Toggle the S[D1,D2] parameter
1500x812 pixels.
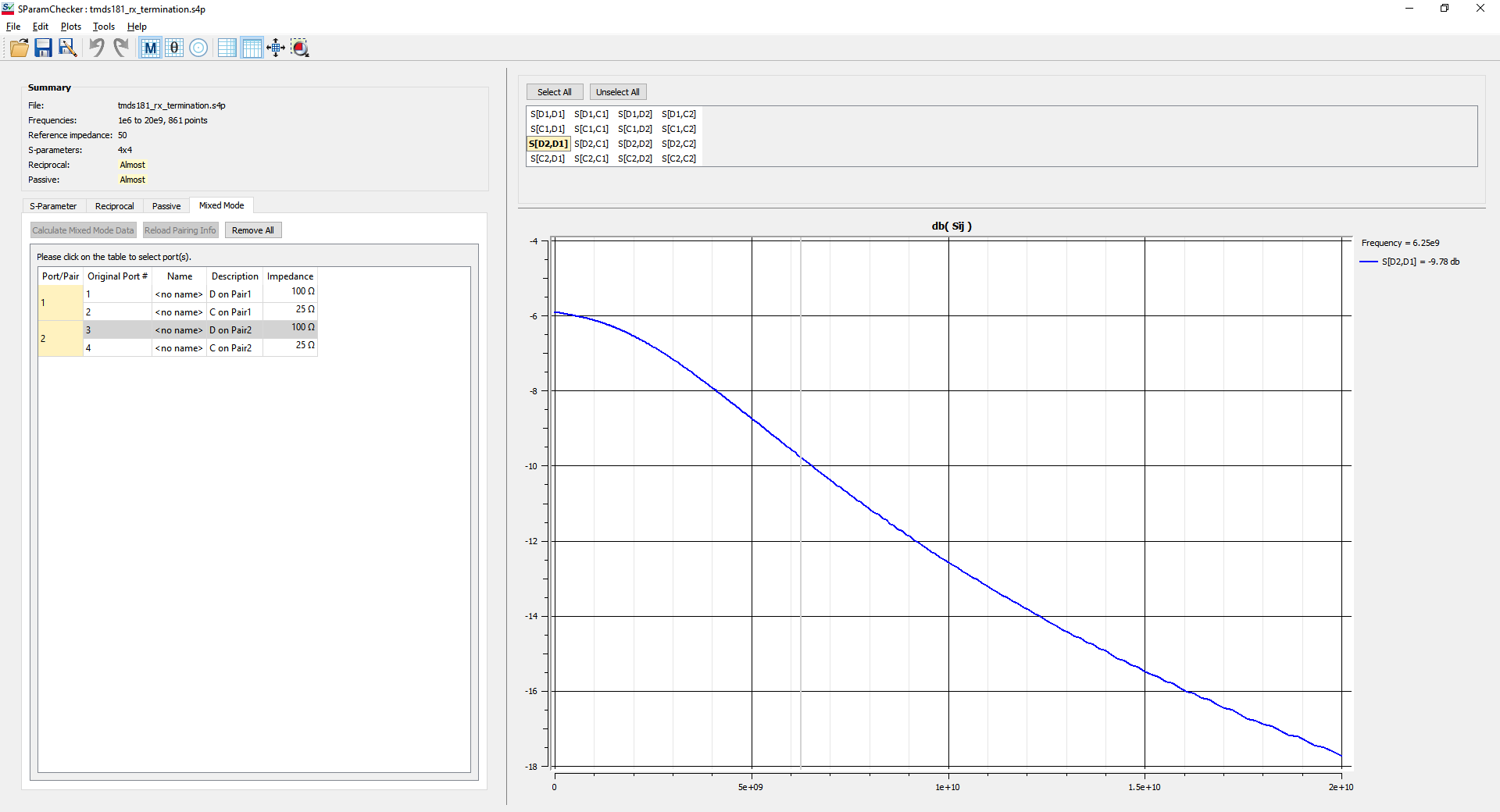(x=635, y=114)
